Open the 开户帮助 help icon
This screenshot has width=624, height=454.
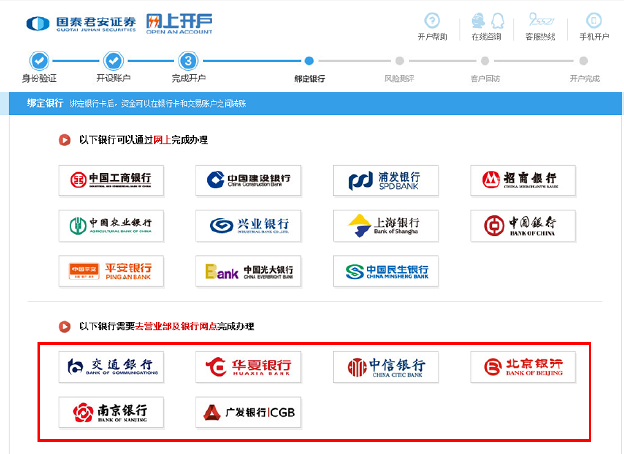tap(432, 20)
